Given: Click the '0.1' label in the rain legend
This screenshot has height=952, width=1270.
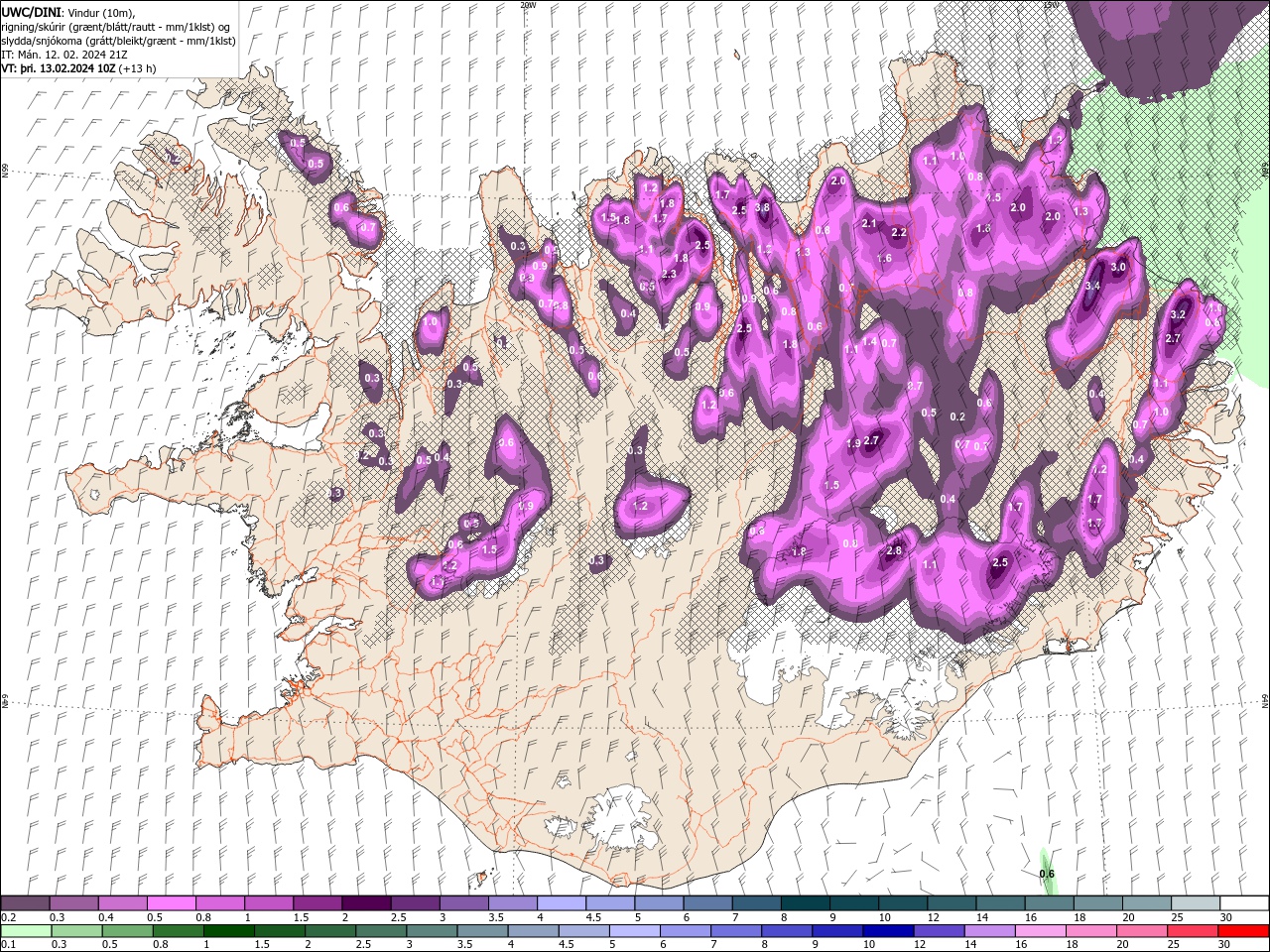Looking at the screenshot, I should [x=9, y=945].
